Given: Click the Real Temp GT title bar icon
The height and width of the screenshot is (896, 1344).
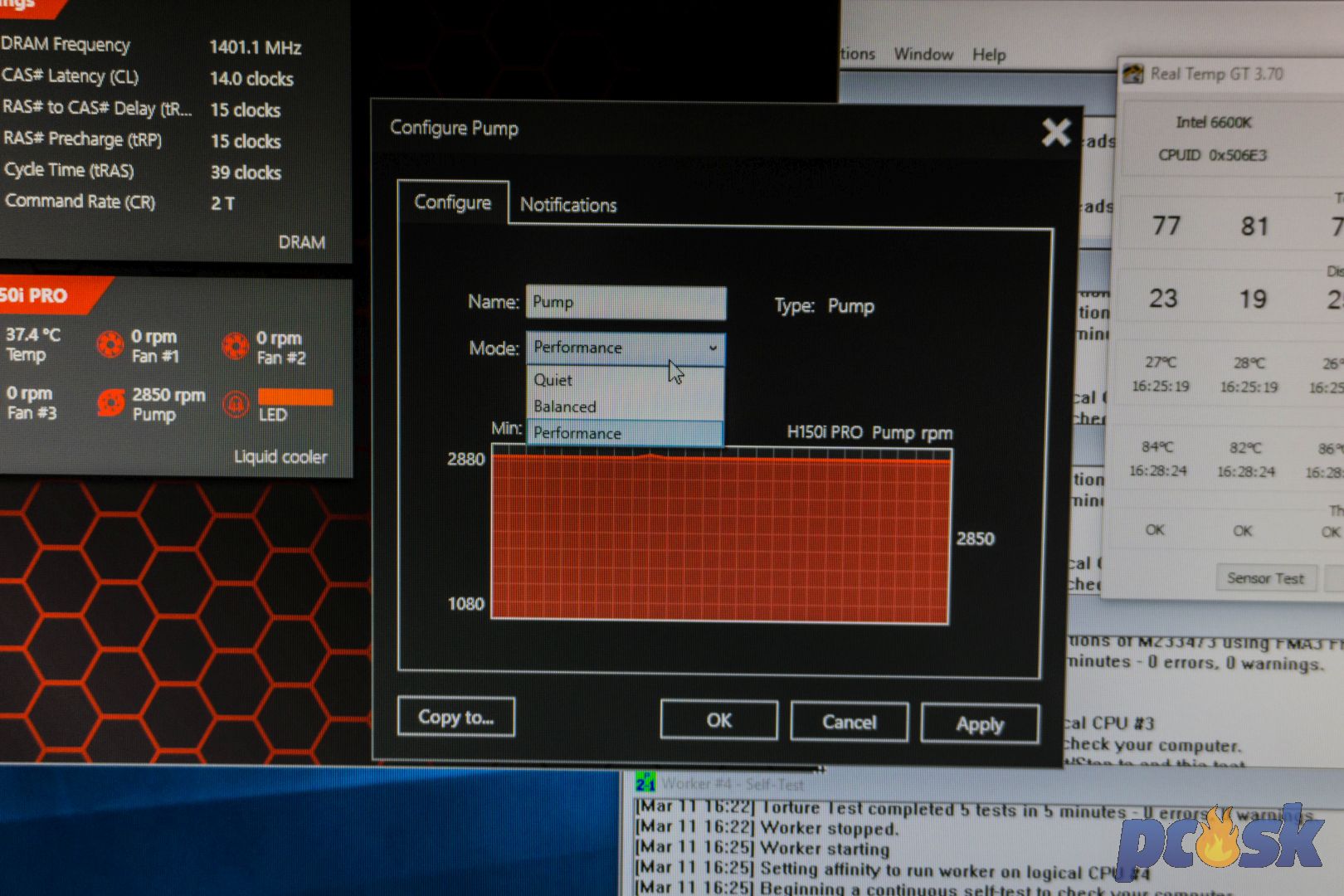Looking at the screenshot, I should click(1133, 74).
